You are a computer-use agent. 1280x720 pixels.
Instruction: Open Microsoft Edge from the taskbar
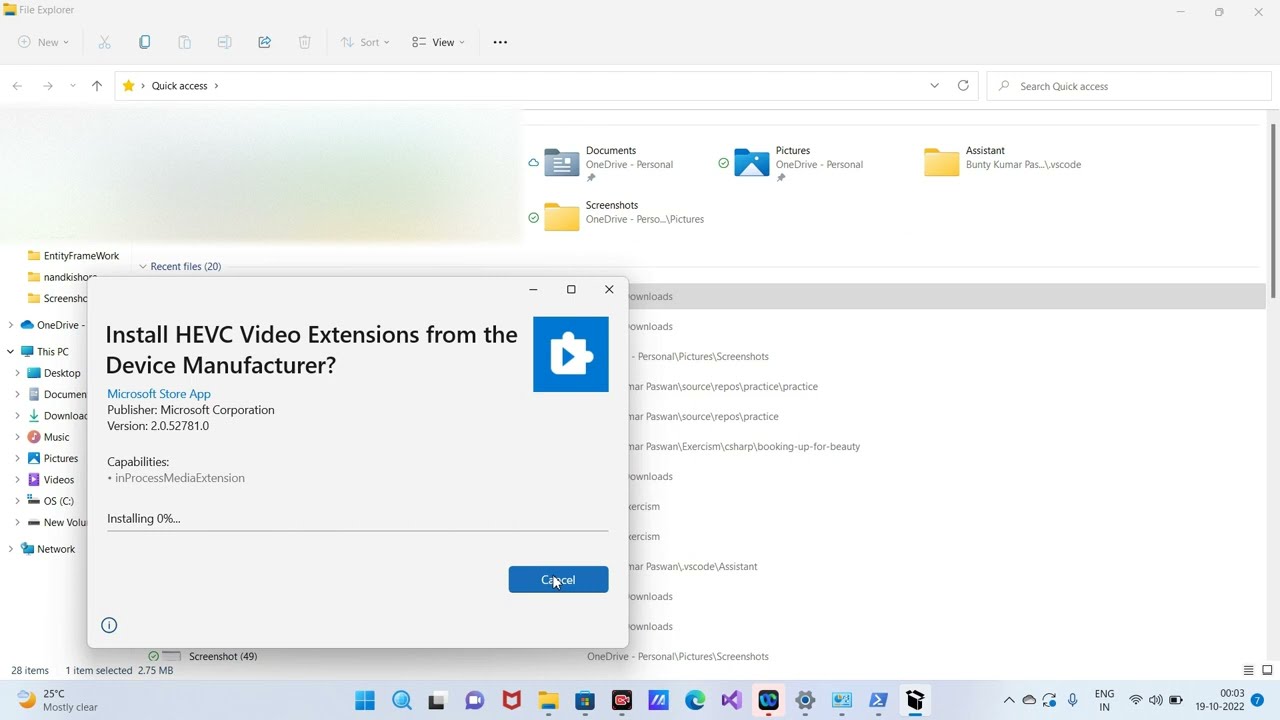coord(695,701)
